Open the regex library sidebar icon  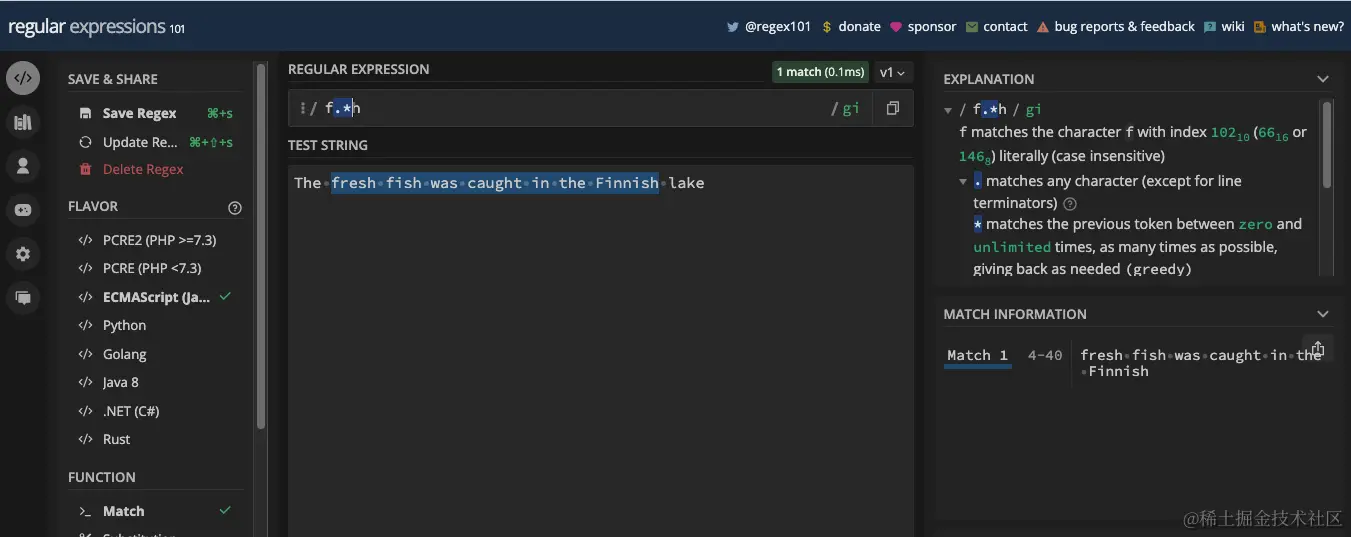point(23,122)
